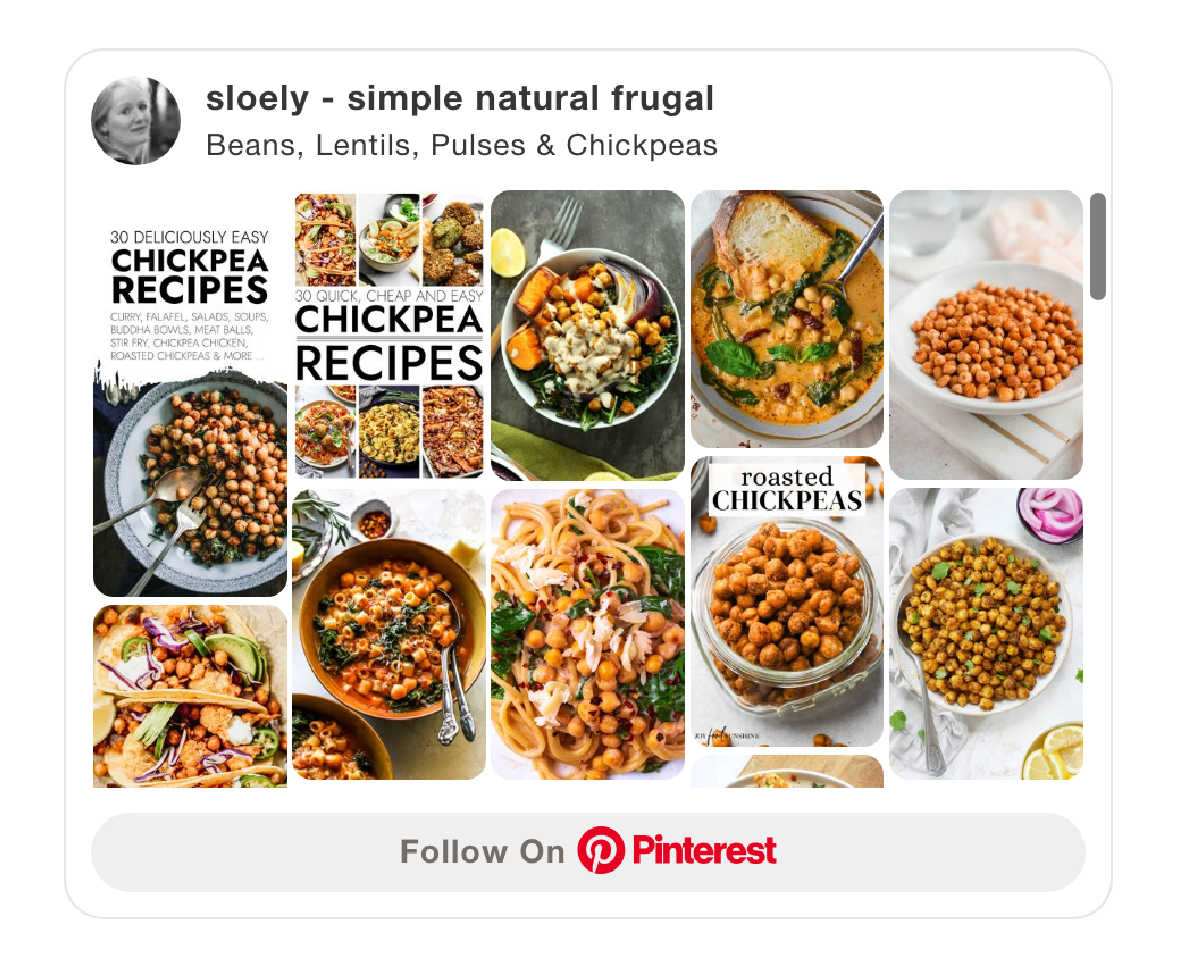Open the 30 Deliciously Easy Chickpea Recipes pin
The height and width of the screenshot is (971, 1200).
click(190, 393)
